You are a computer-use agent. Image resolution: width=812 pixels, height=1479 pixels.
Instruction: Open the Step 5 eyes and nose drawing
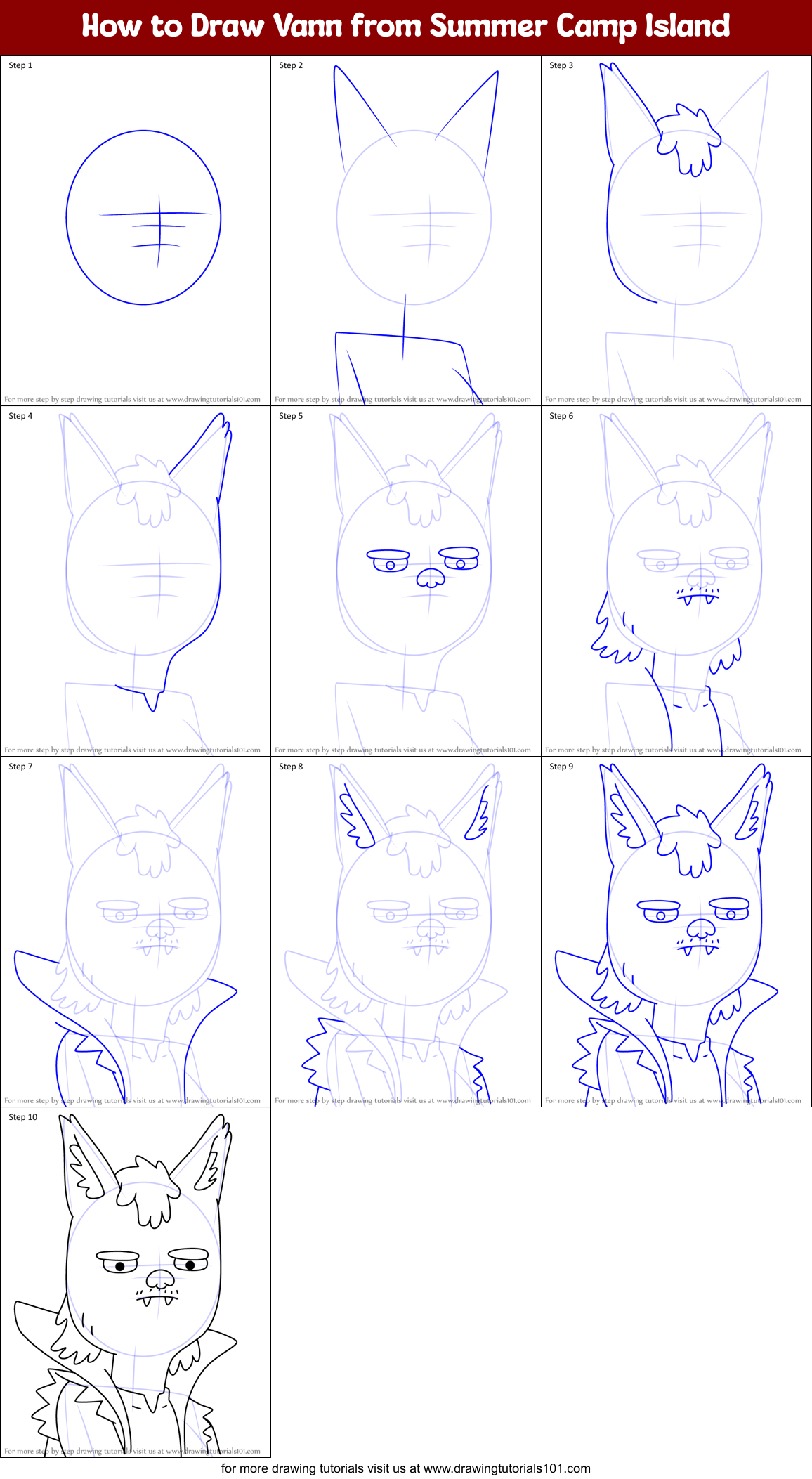pyautogui.click(x=406, y=581)
